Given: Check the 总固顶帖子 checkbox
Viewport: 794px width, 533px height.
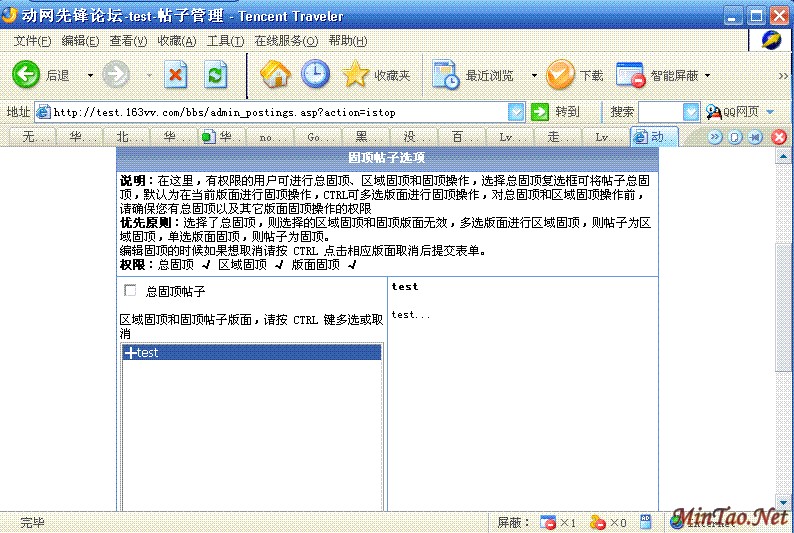Looking at the screenshot, I should [x=129, y=291].
